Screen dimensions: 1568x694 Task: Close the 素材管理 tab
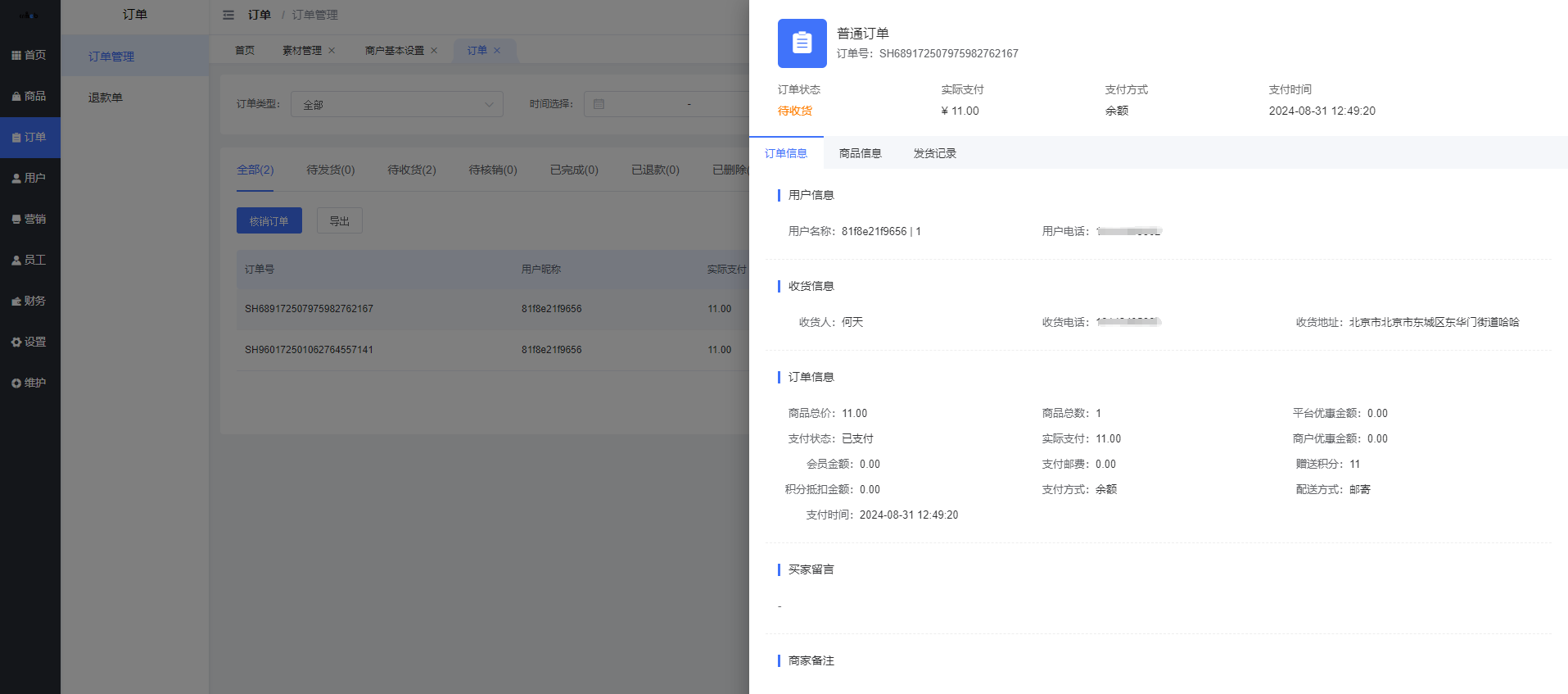[x=332, y=50]
